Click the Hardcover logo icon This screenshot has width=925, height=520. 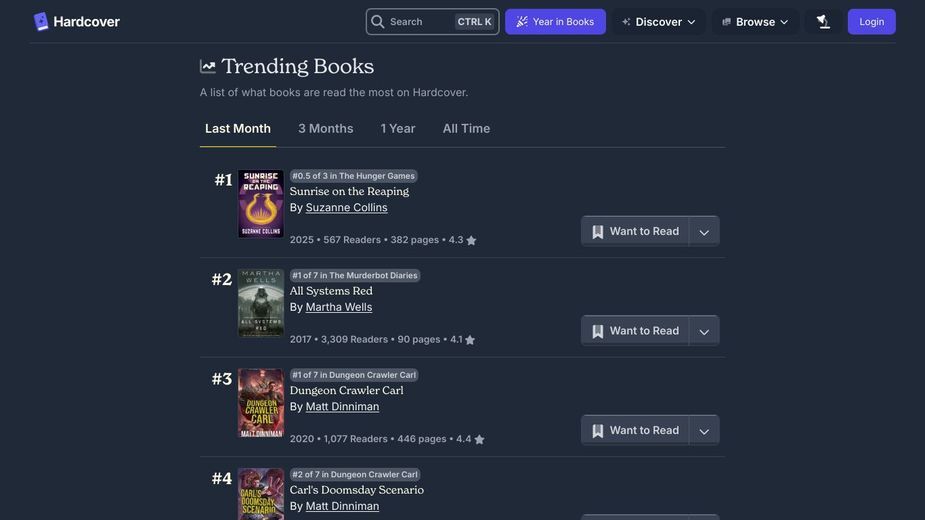coord(41,22)
